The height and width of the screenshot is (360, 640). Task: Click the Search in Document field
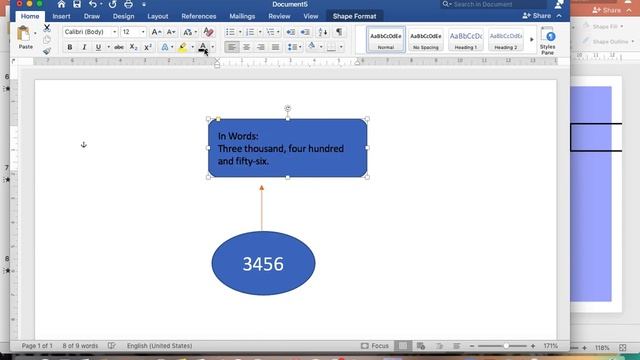coord(494,4)
